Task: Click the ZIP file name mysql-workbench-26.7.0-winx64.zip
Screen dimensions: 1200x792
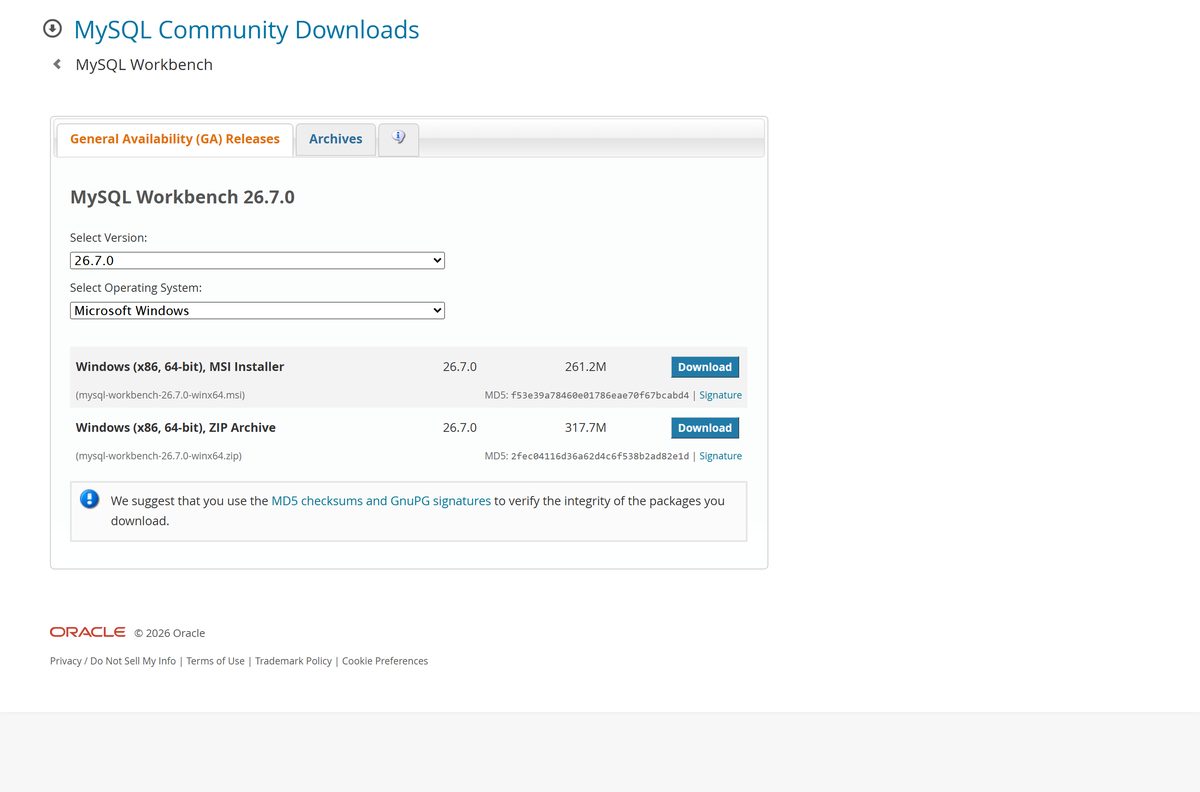Action: pos(159,456)
